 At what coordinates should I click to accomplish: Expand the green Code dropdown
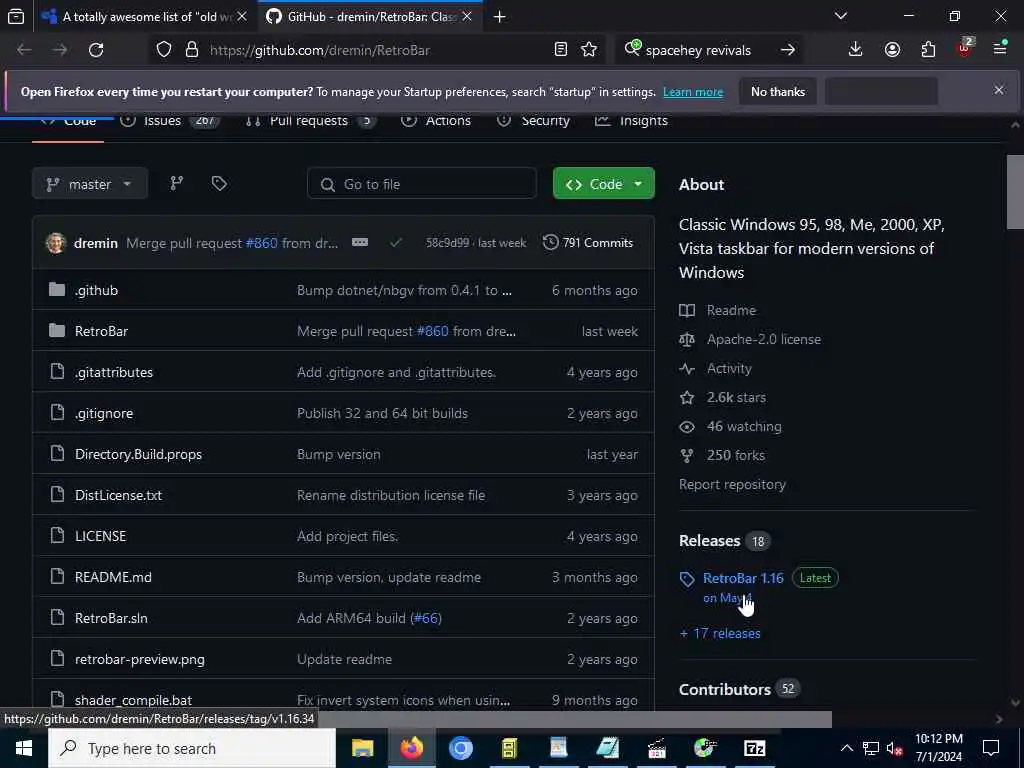pyautogui.click(x=603, y=184)
